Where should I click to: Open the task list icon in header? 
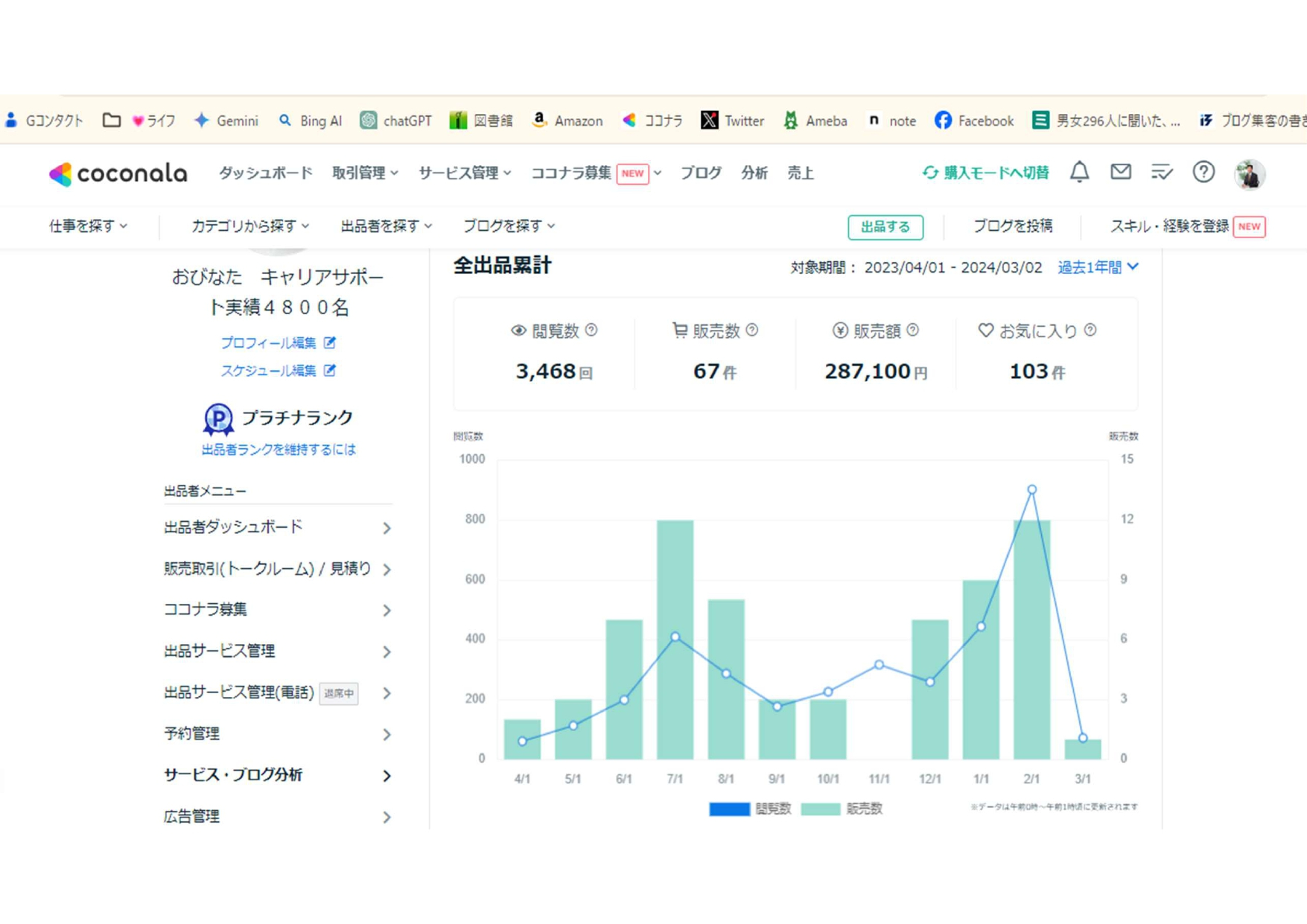point(1161,173)
